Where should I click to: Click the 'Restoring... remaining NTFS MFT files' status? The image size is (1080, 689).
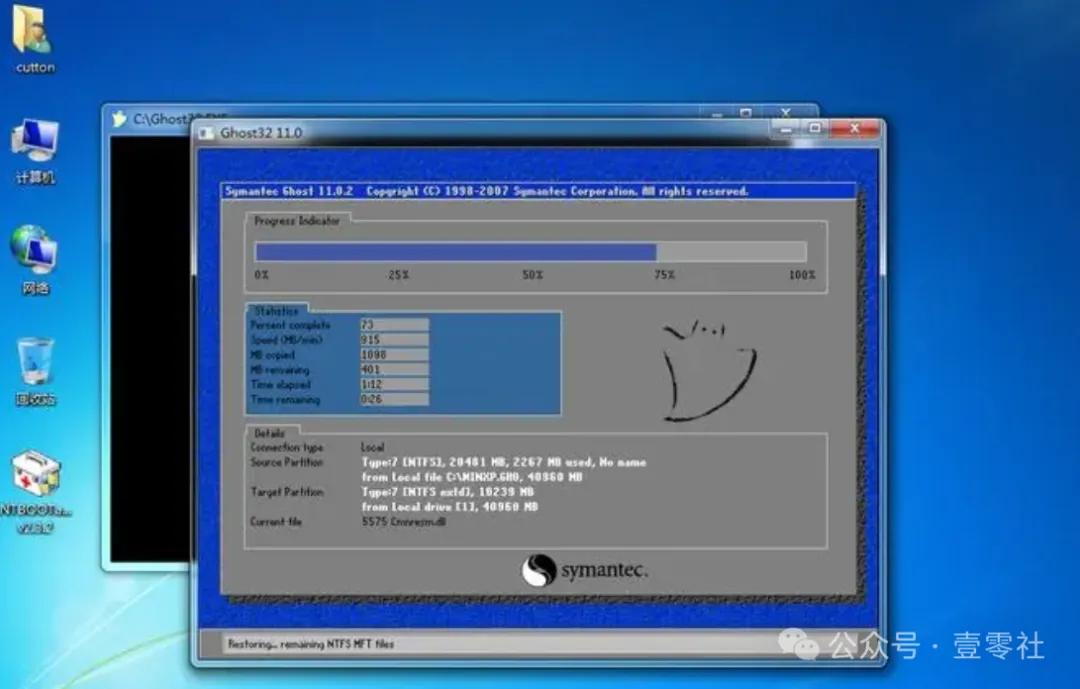coord(311,644)
